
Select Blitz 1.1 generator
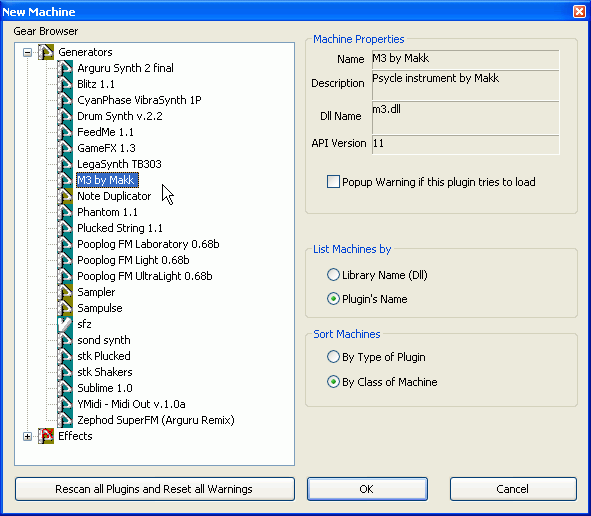tap(96, 84)
